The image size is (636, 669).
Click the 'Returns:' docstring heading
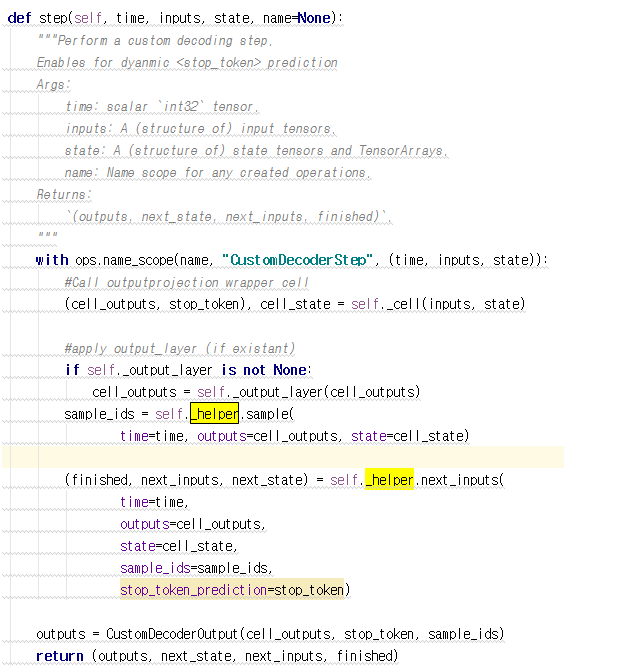(x=64, y=195)
